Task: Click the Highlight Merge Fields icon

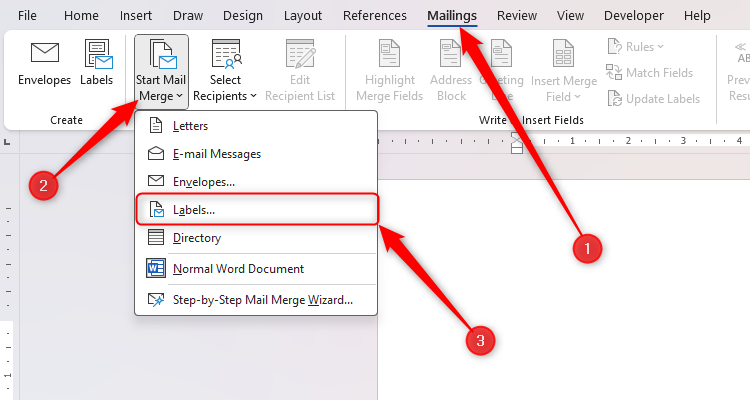Action: [389, 53]
